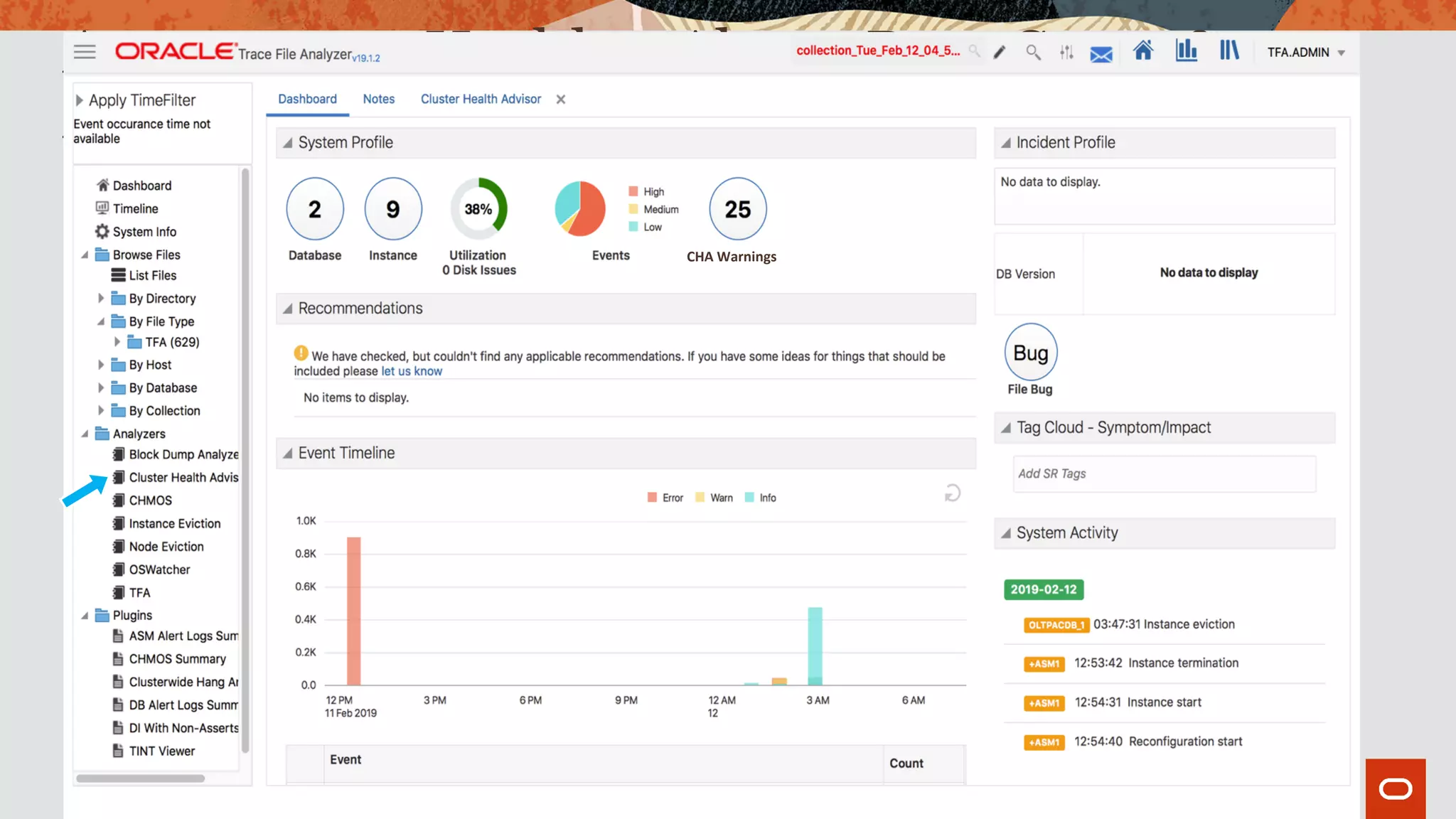Select Timeline in the sidebar tree
Viewport: 1456px width, 819px height.
[x=127, y=208]
